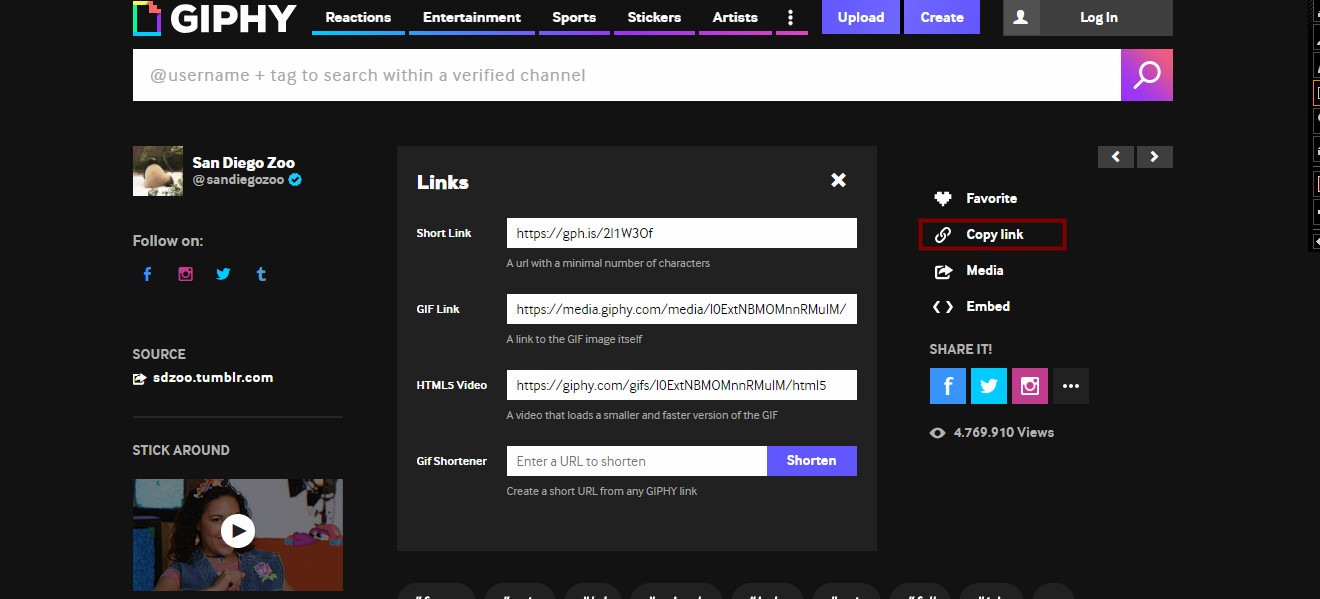Open the Reactions category
1320x599 pixels.
tap(358, 17)
